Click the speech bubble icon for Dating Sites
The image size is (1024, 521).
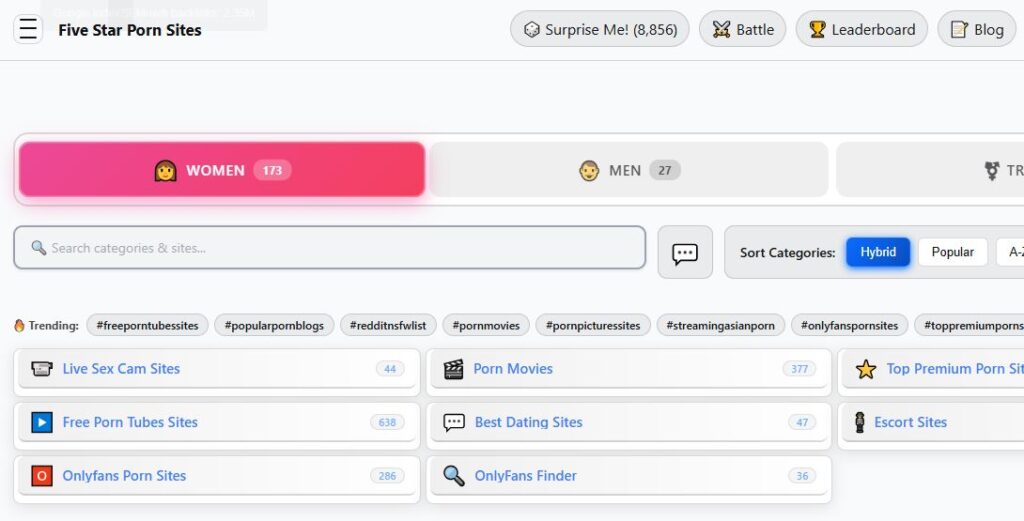tap(454, 422)
